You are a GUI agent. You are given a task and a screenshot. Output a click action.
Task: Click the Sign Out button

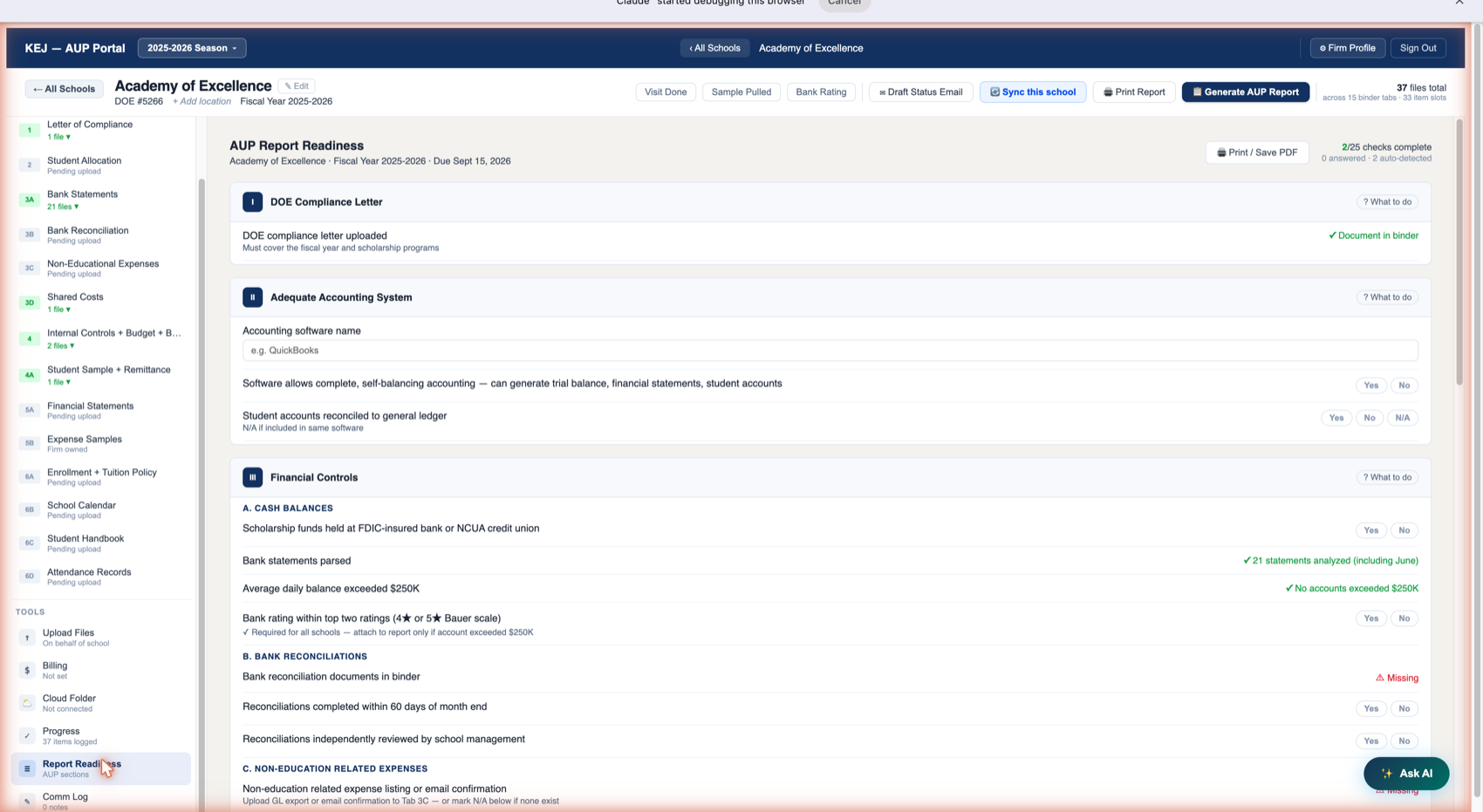click(1418, 48)
